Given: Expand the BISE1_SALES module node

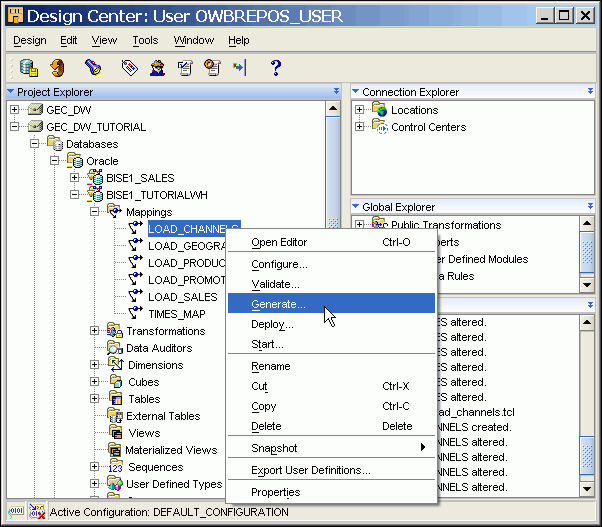Looking at the screenshot, I should pos(74,177).
